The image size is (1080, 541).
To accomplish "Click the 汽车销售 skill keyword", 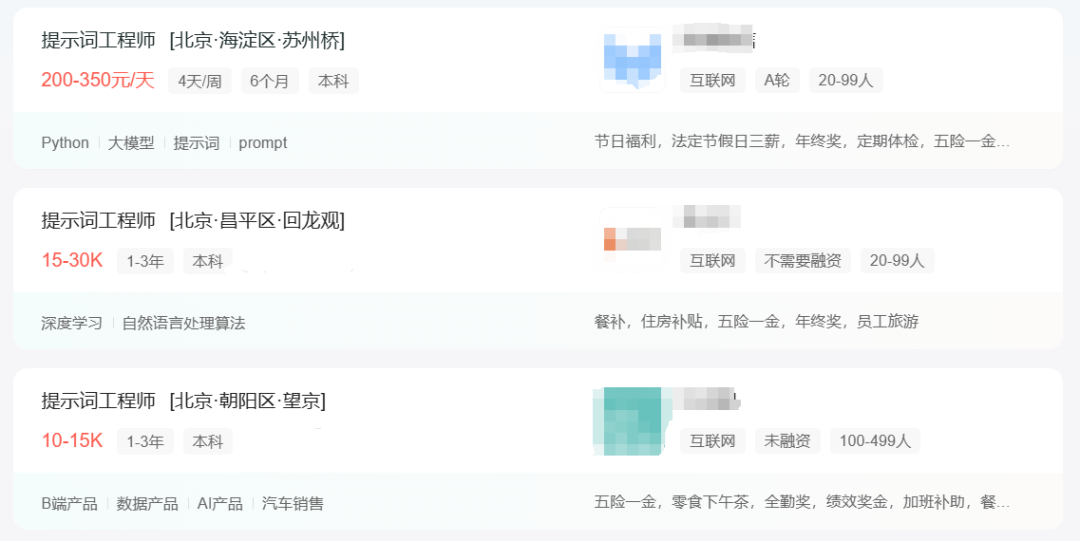I will tap(293, 504).
